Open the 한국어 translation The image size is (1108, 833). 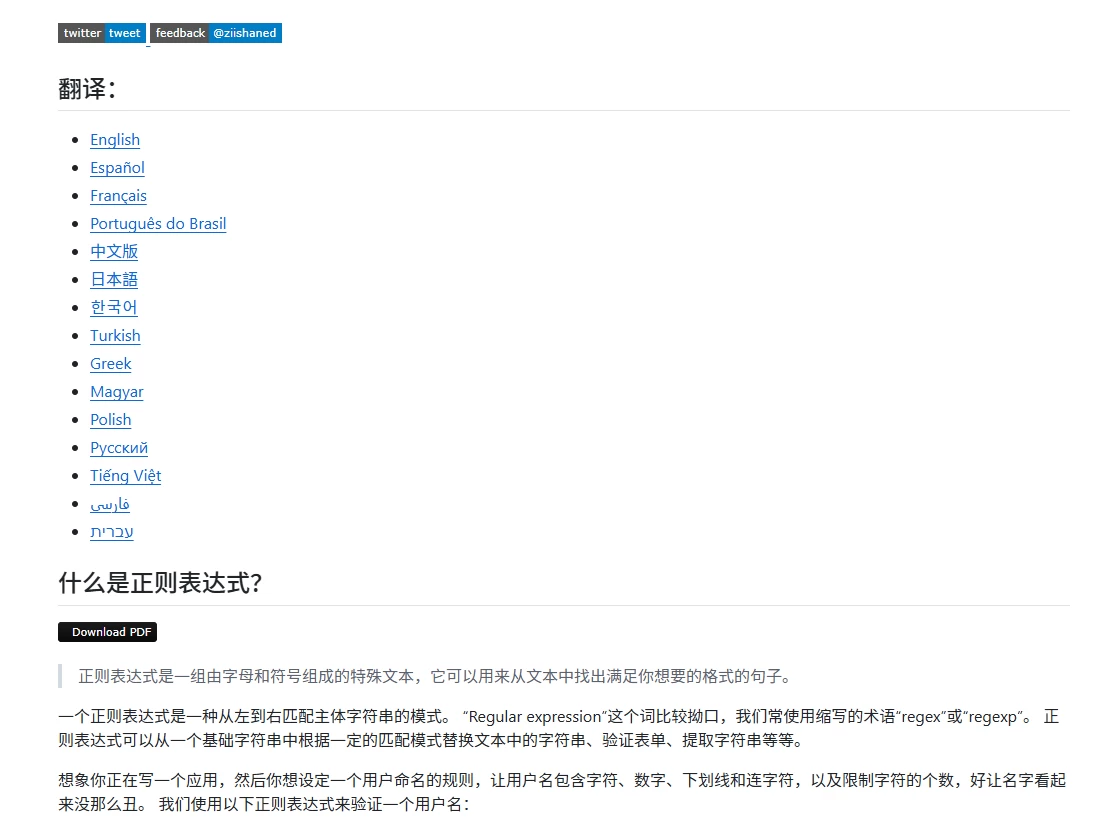click(x=113, y=307)
